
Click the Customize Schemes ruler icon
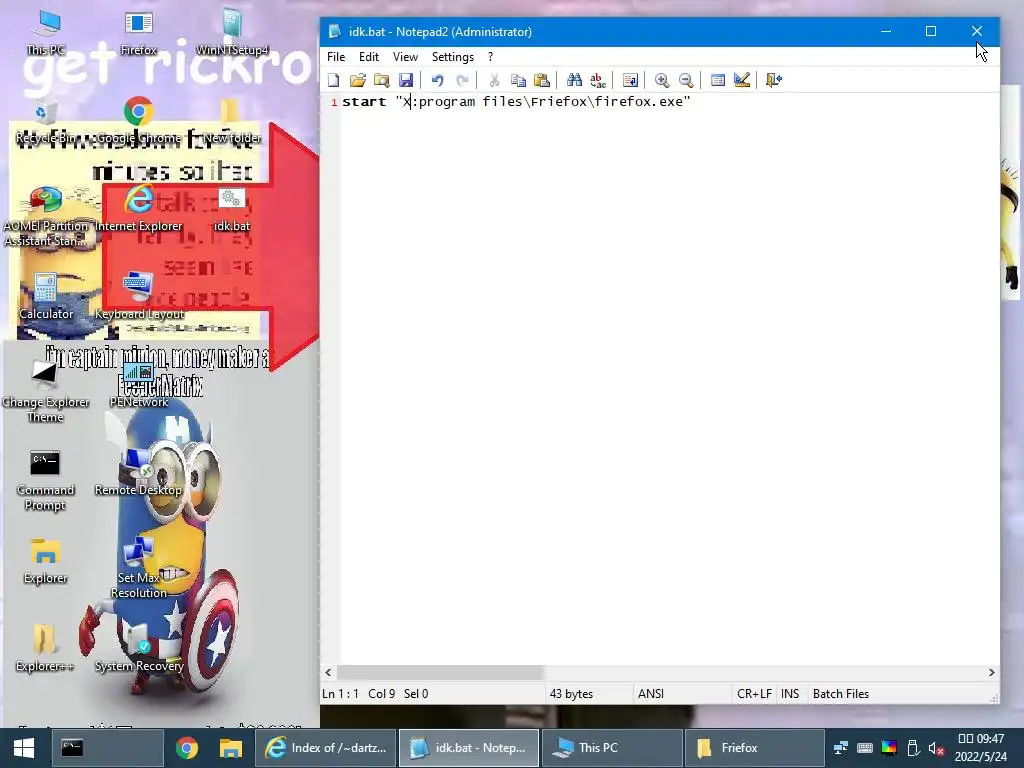click(x=742, y=80)
